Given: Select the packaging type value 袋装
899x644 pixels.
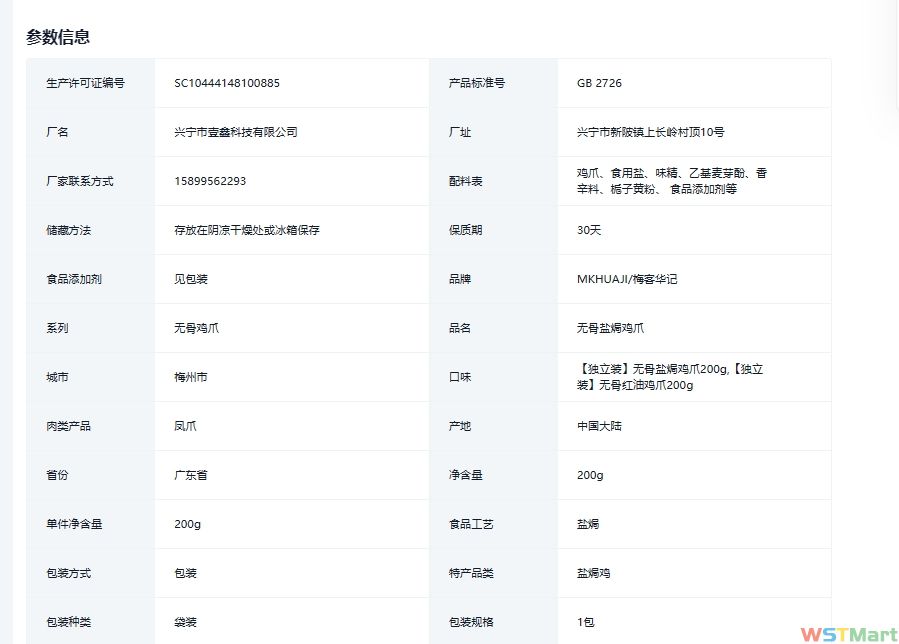Looking at the screenshot, I should coord(185,622).
